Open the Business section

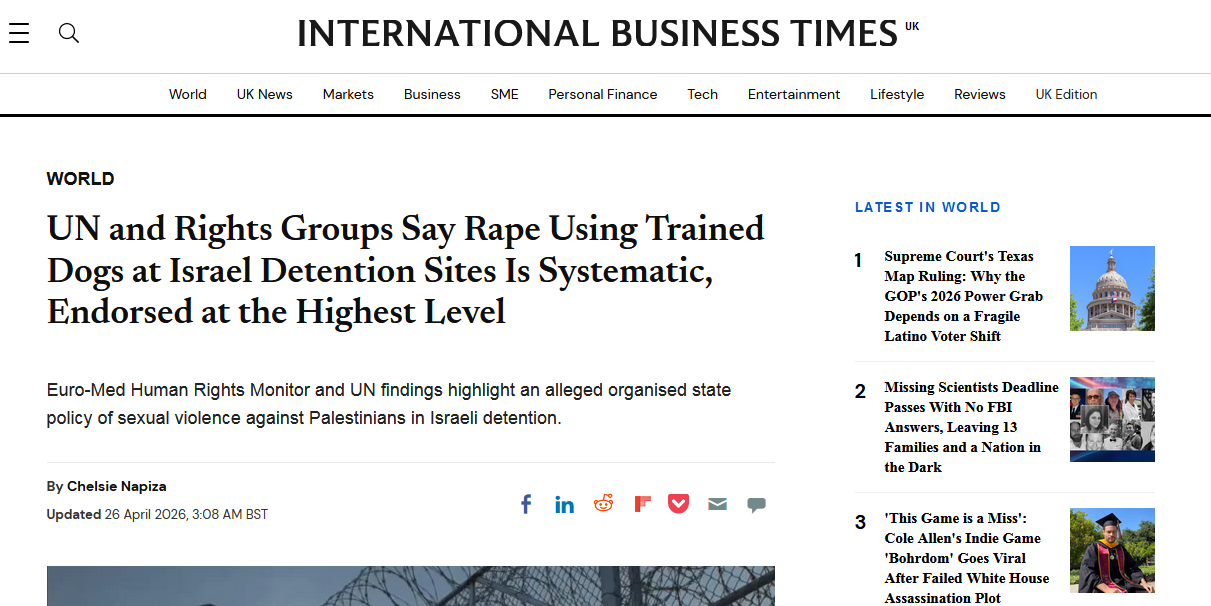point(432,94)
